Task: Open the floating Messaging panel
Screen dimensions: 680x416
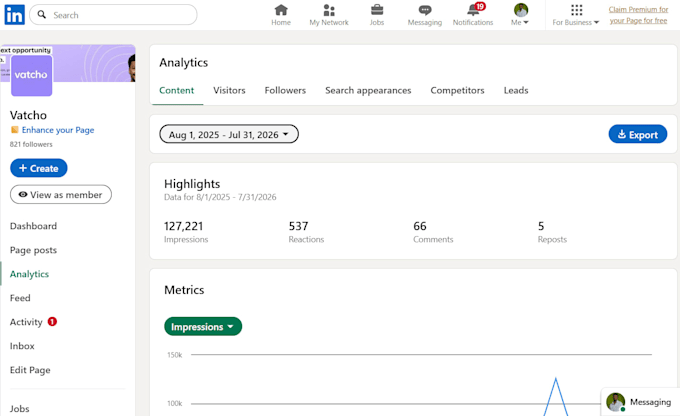Action: (641, 402)
